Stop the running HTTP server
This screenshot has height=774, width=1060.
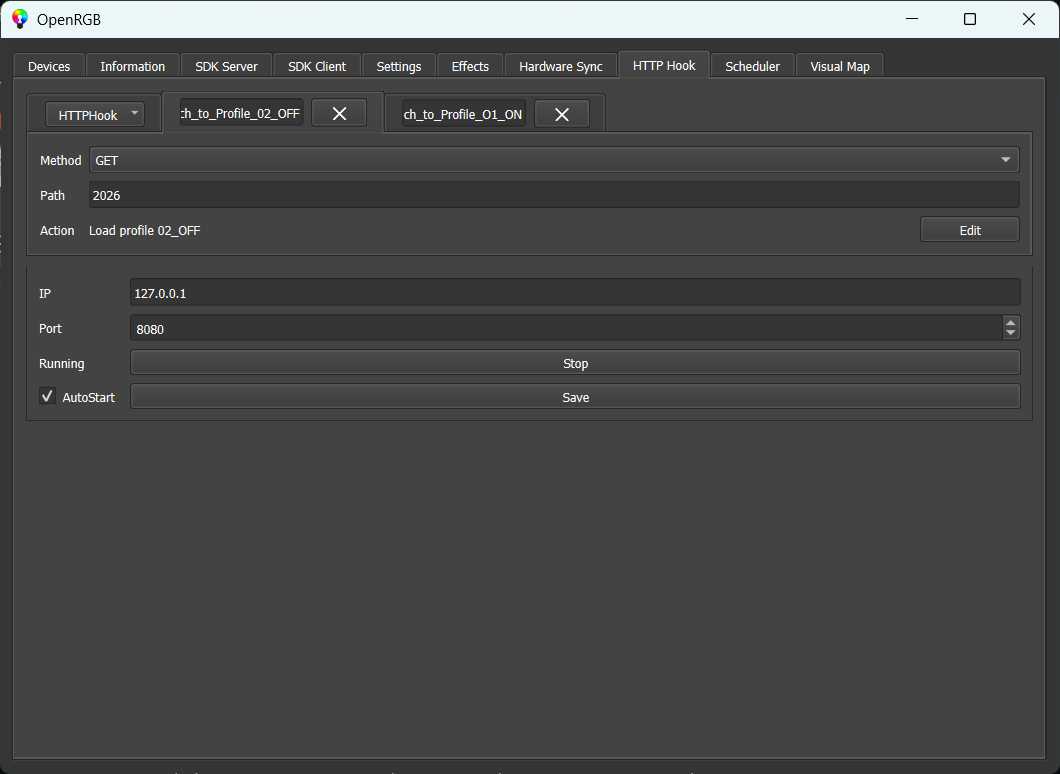pos(575,363)
